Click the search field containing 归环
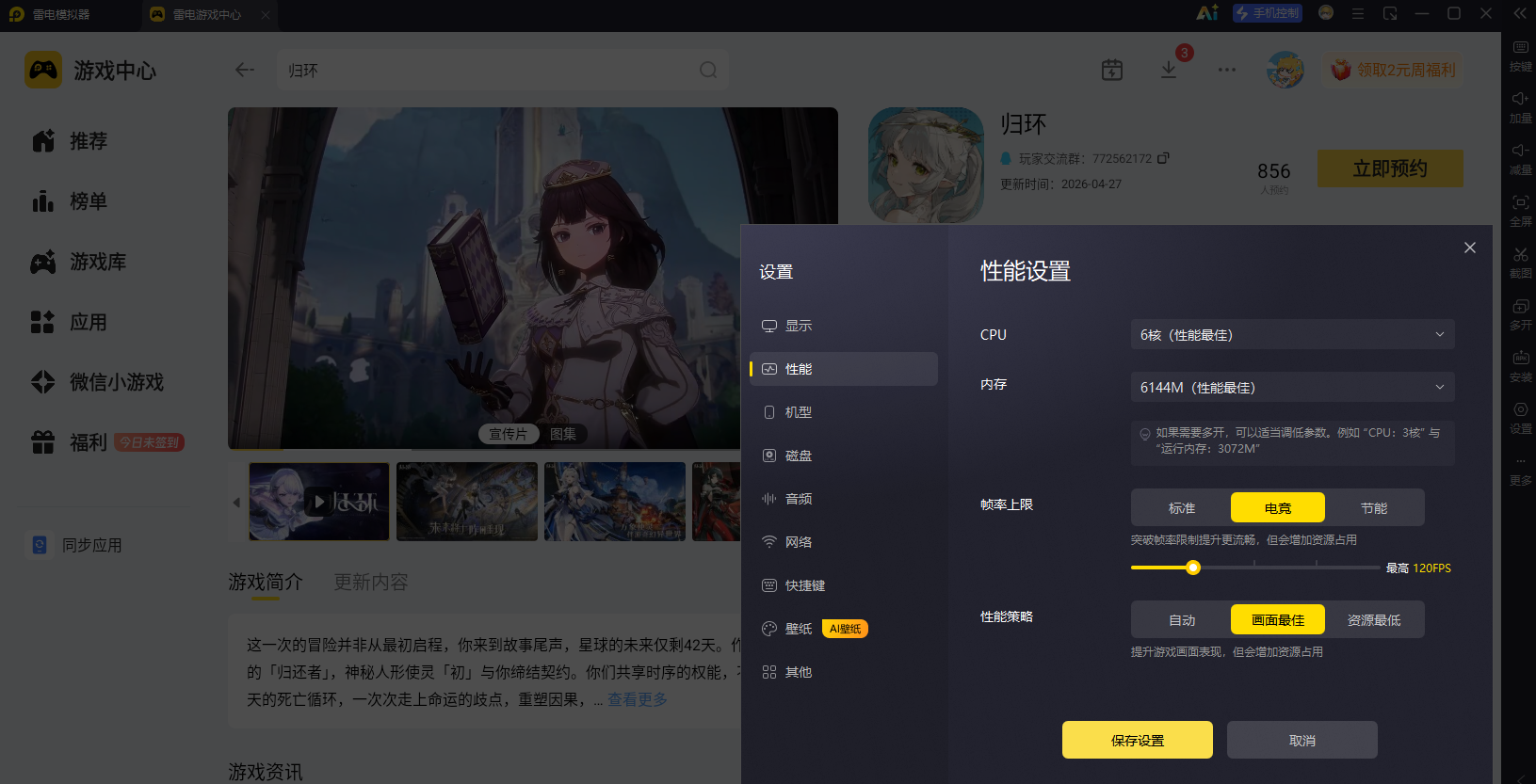The image size is (1536, 784). click(x=501, y=70)
